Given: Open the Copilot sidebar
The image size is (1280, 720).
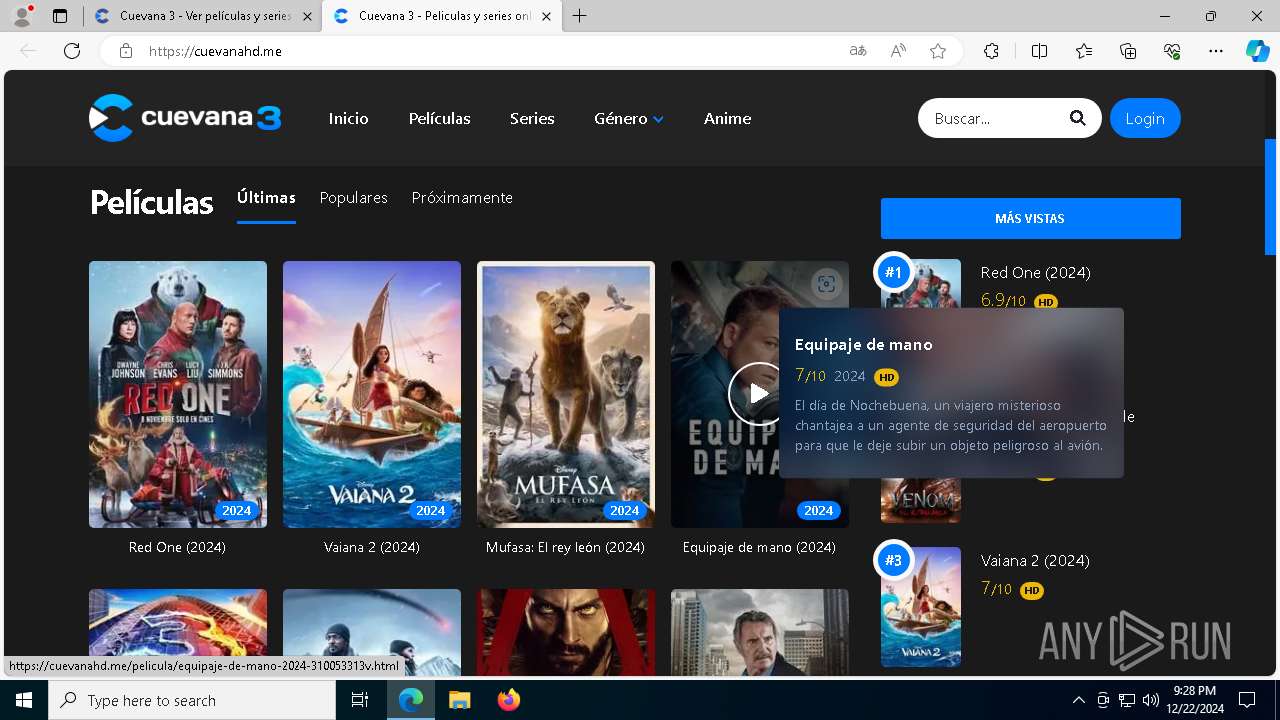Looking at the screenshot, I should [x=1257, y=51].
